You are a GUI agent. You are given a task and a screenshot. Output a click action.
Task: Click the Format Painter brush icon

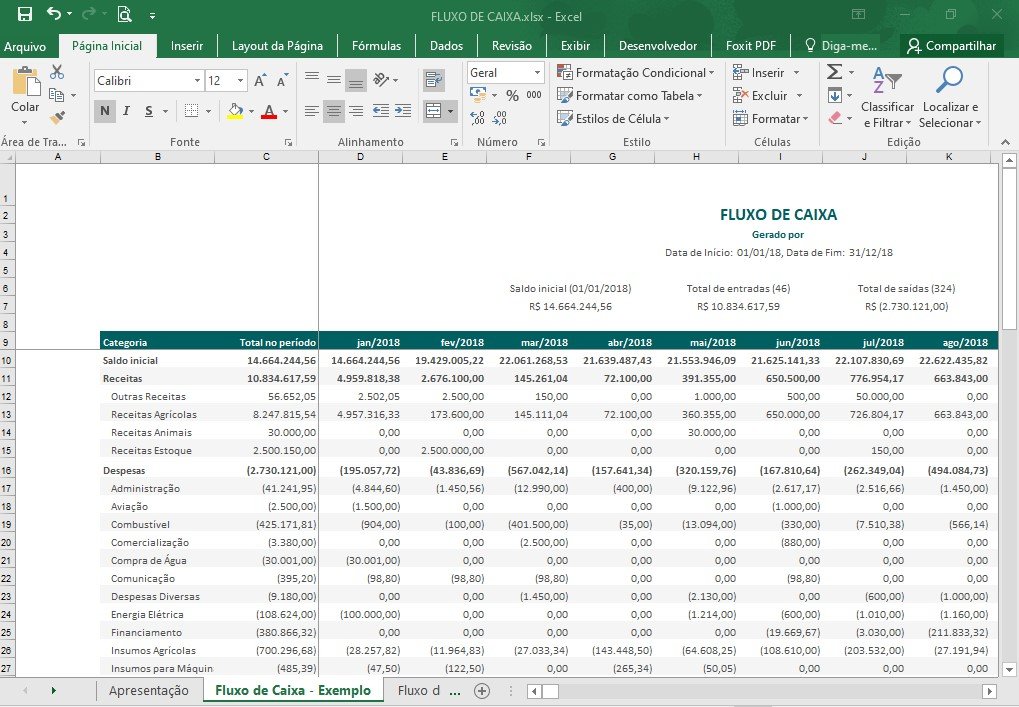(57, 118)
